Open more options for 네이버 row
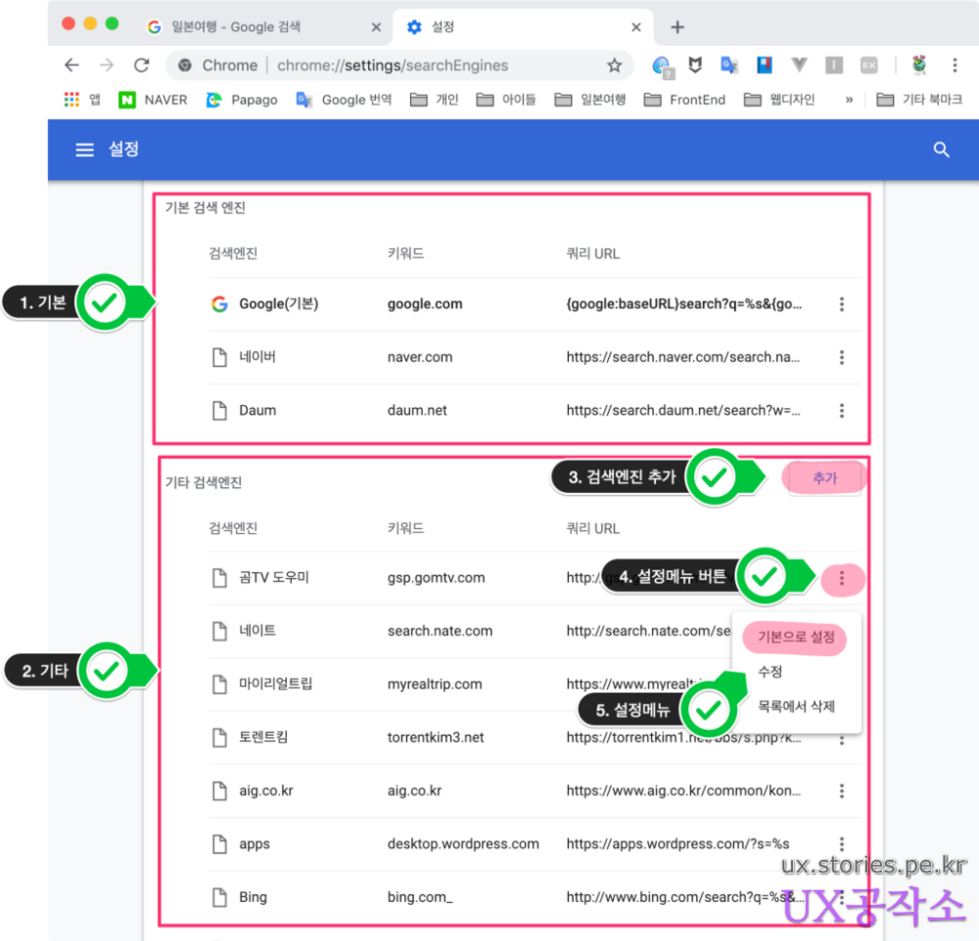Screen dimensions: 979x941 click(842, 357)
